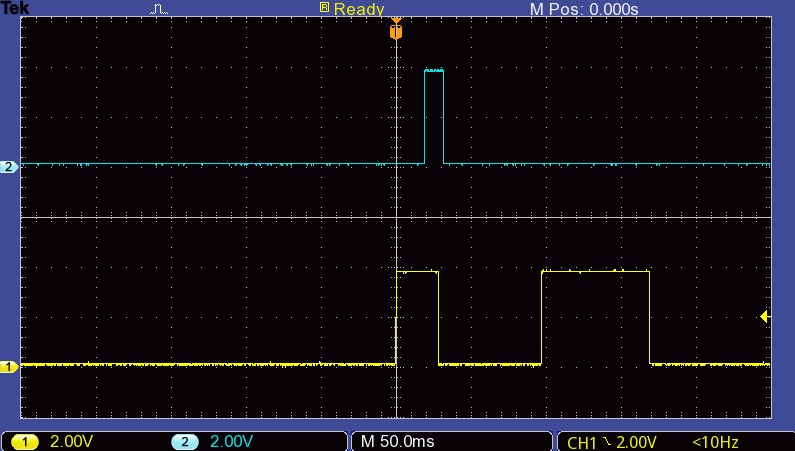The height and width of the screenshot is (451, 795).
Task: Click the cyan channel 2 badge in the bottom bar
Action: pyautogui.click(x=185, y=442)
